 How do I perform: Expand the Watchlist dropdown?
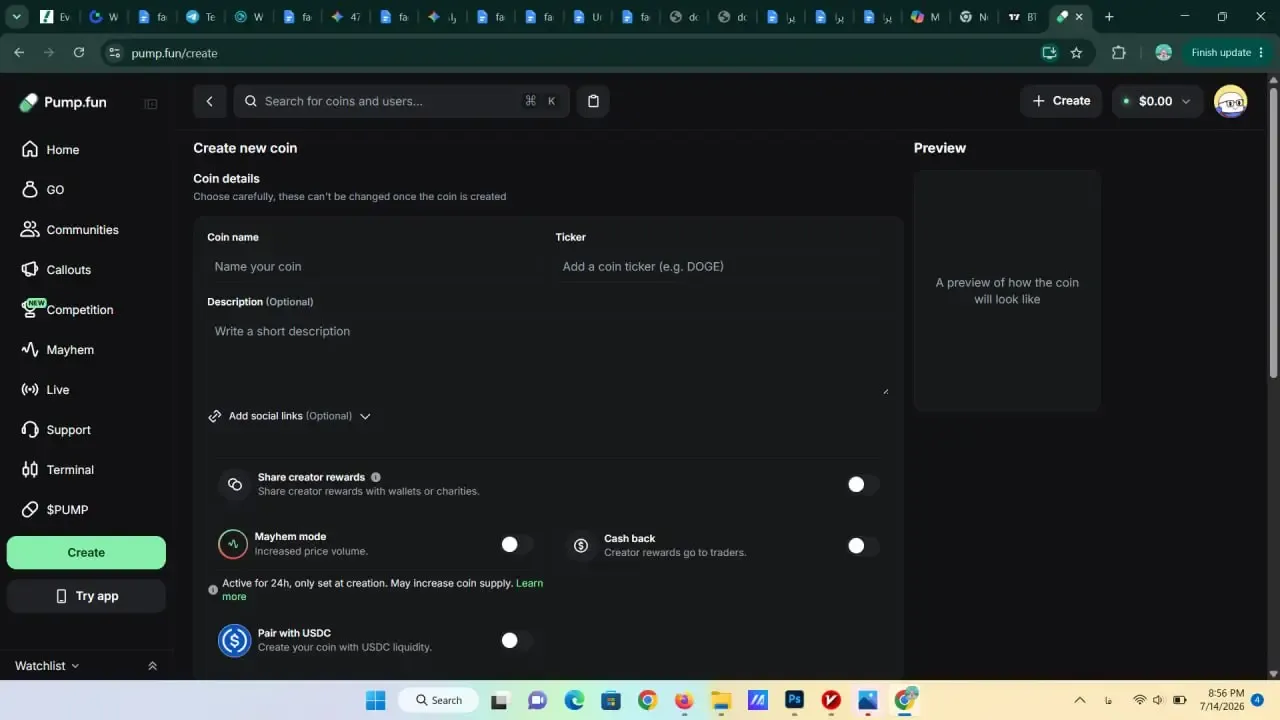[x=47, y=666]
